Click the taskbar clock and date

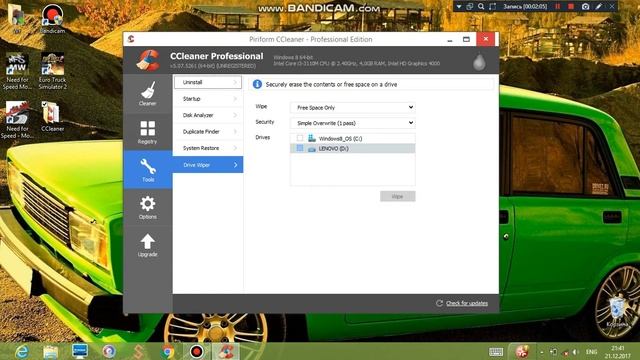618,352
